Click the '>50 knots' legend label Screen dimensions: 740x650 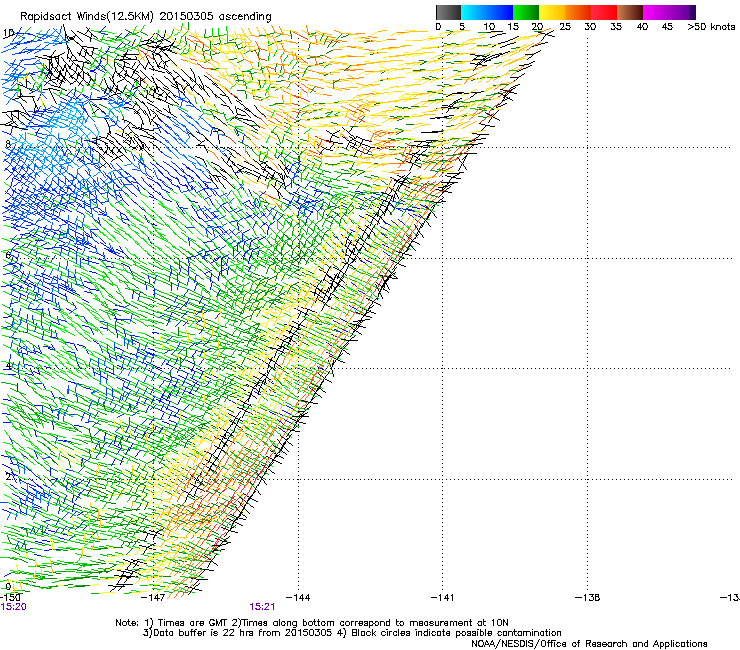(x=711, y=27)
